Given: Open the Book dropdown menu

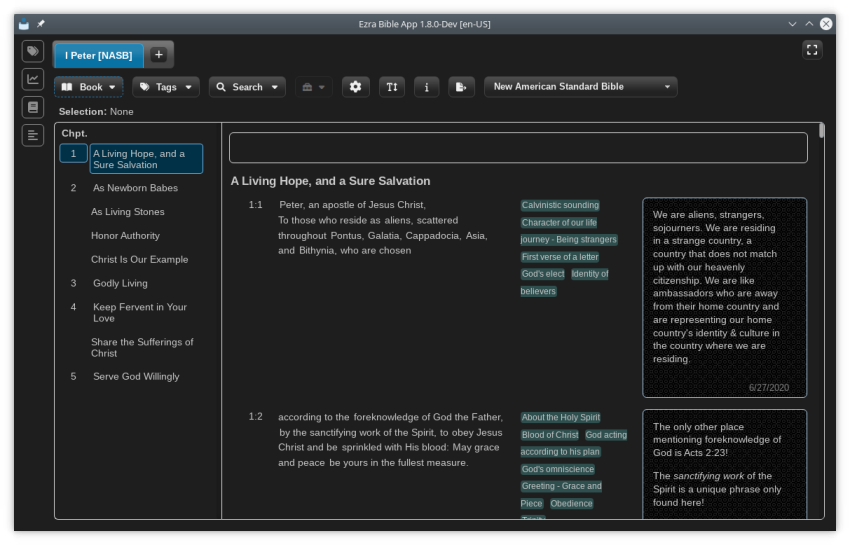Looking at the screenshot, I should click(88, 87).
